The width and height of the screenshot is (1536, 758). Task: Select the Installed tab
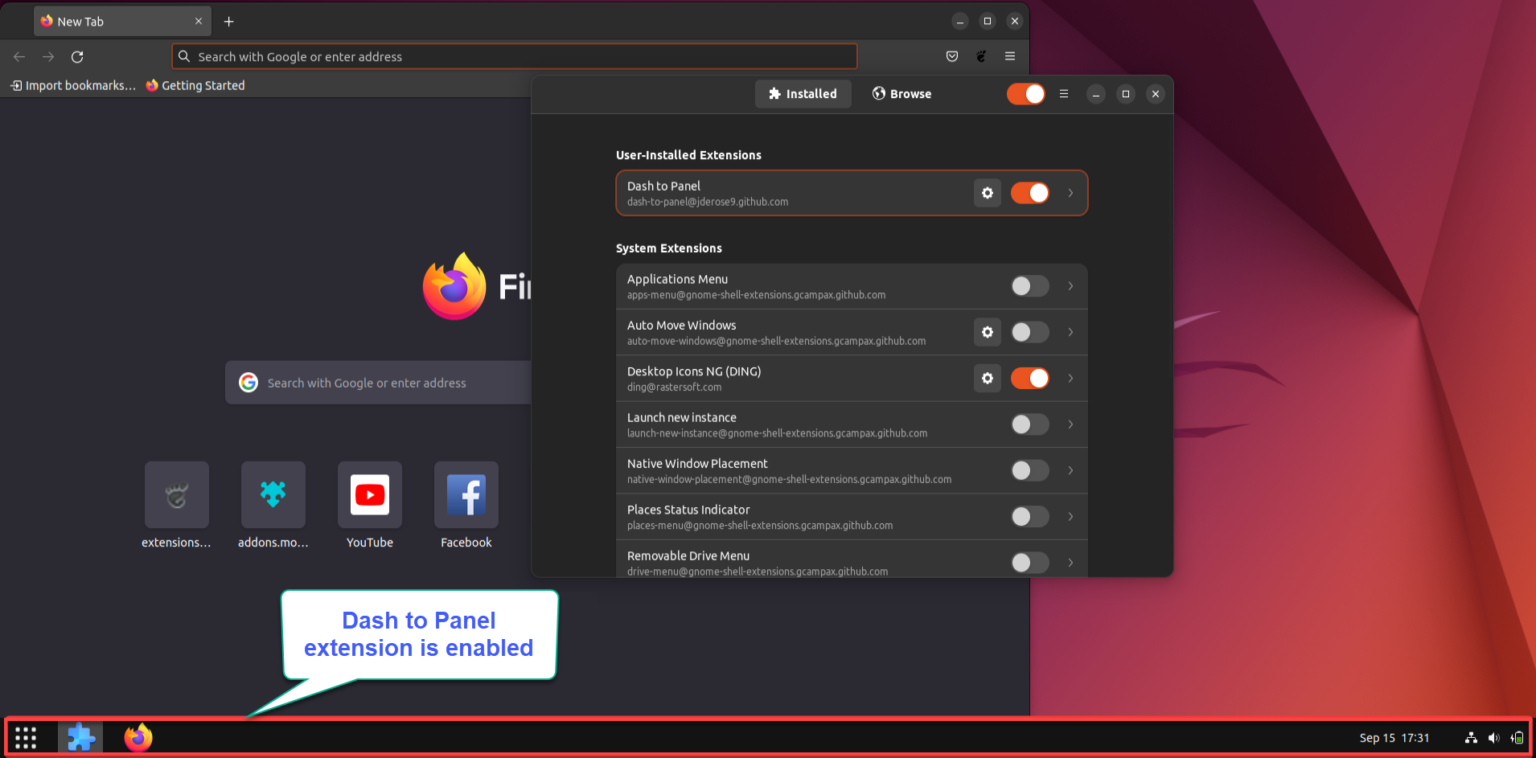pyautogui.click(x=803, y=93)
